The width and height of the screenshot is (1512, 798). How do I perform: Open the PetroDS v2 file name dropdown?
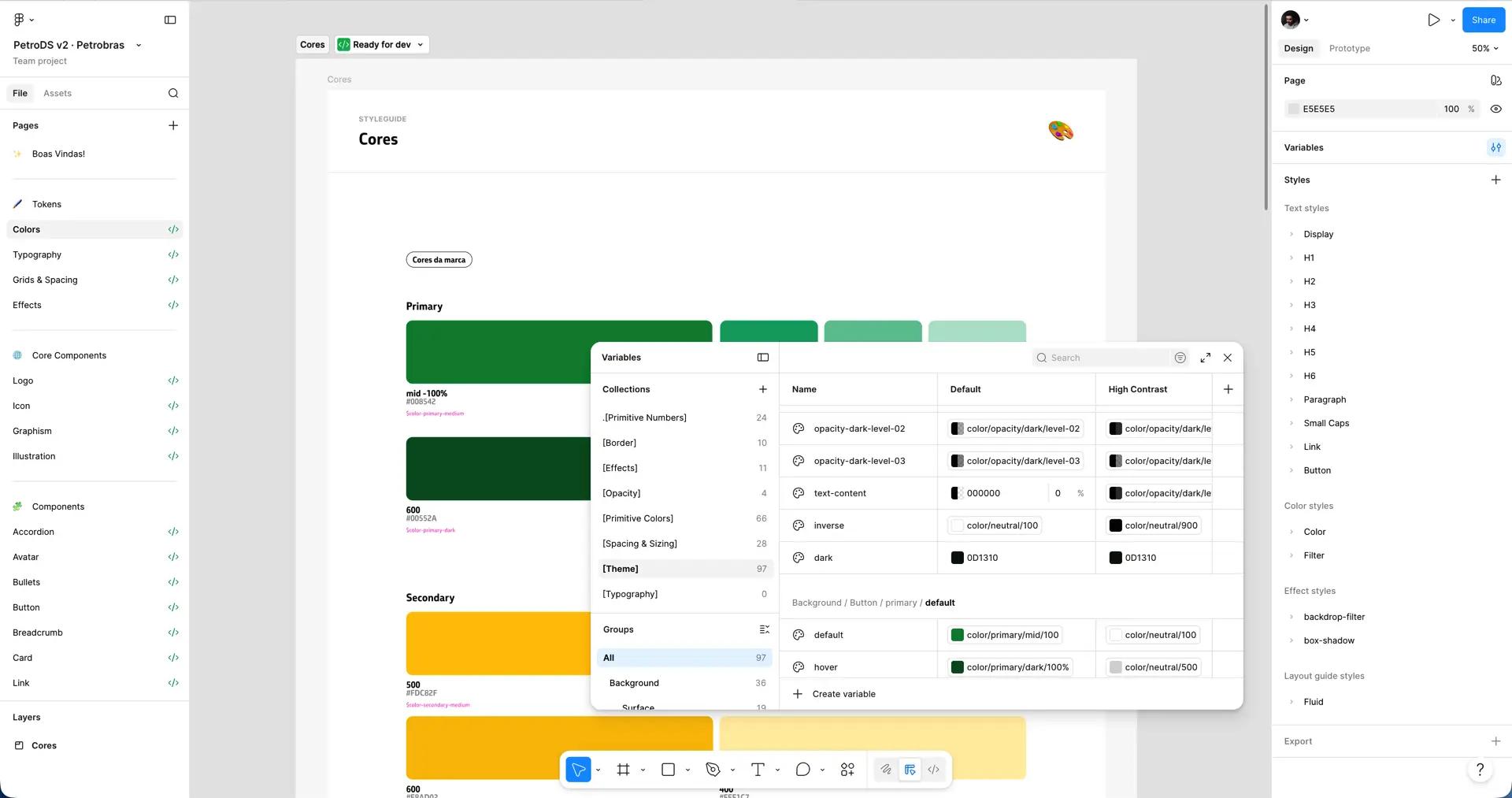click(139, 45)
